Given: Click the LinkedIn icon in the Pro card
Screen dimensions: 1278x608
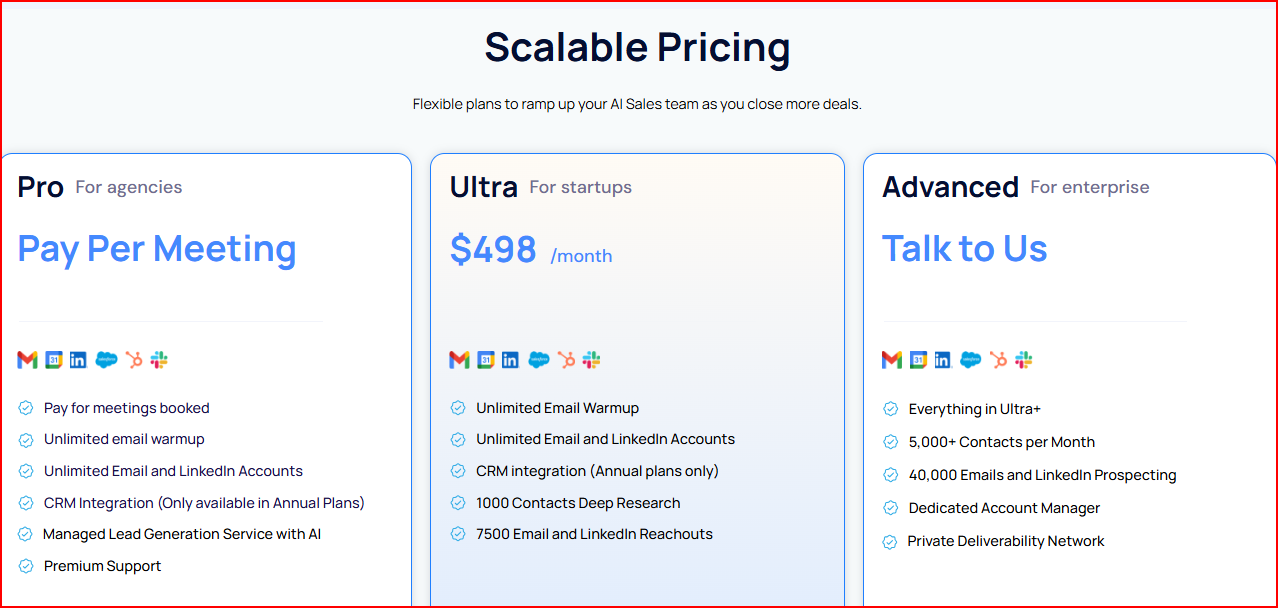Looking at the screenshot, I should click(x=78, y=359).
